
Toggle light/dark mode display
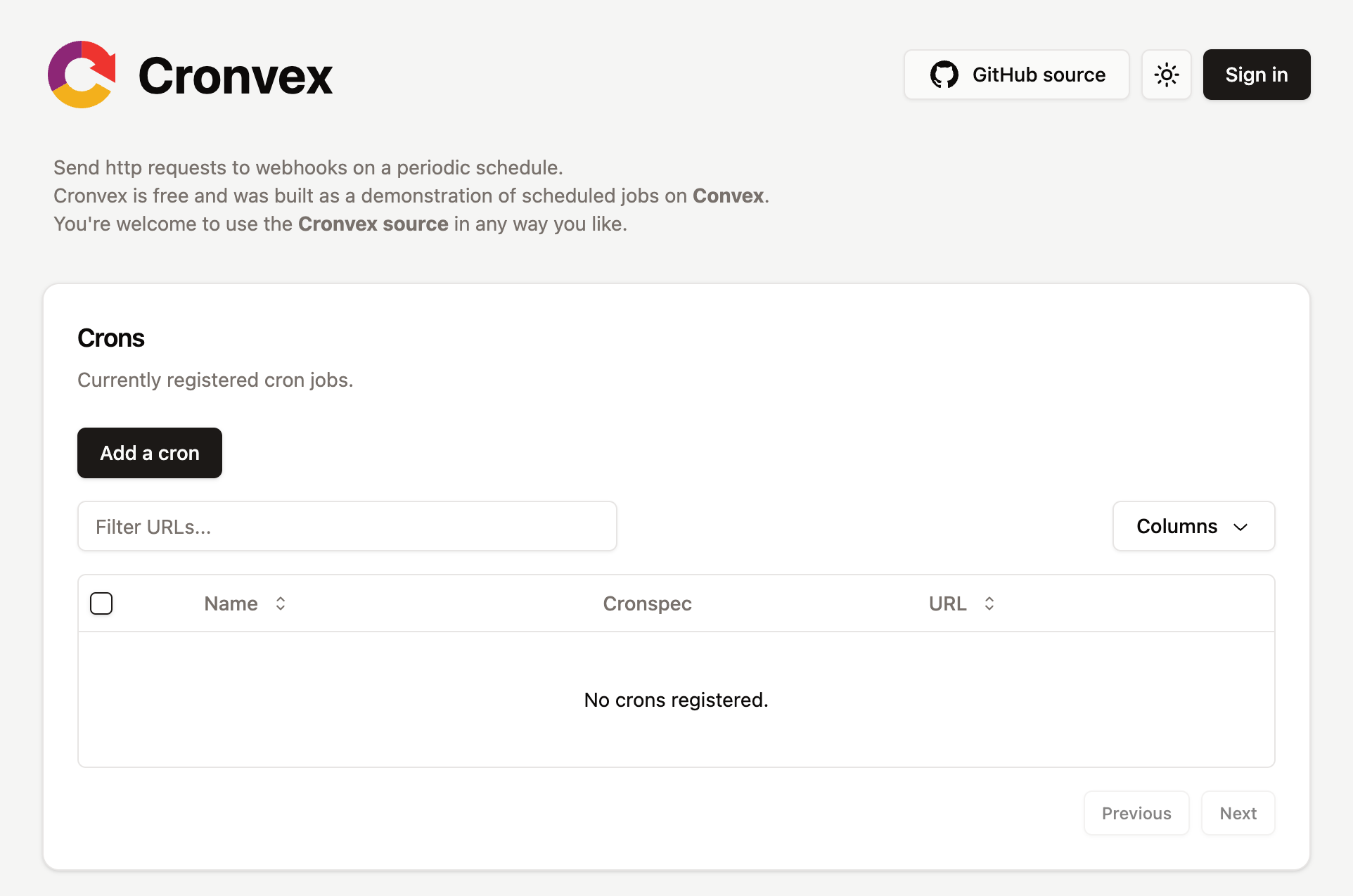1167,74
